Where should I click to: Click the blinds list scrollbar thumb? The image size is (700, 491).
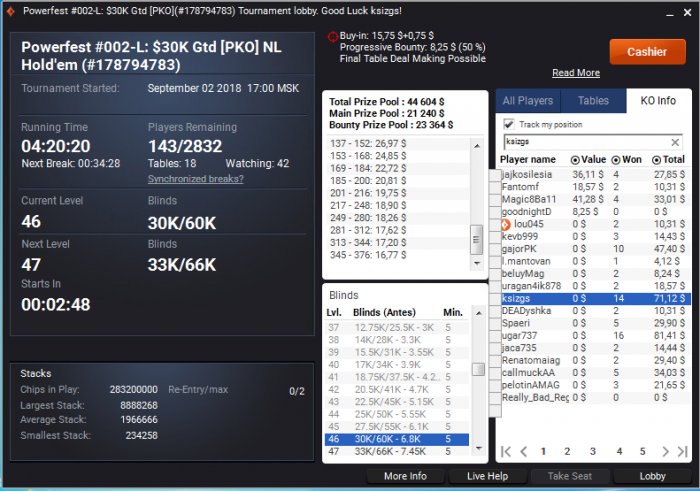tap(478, 369)
